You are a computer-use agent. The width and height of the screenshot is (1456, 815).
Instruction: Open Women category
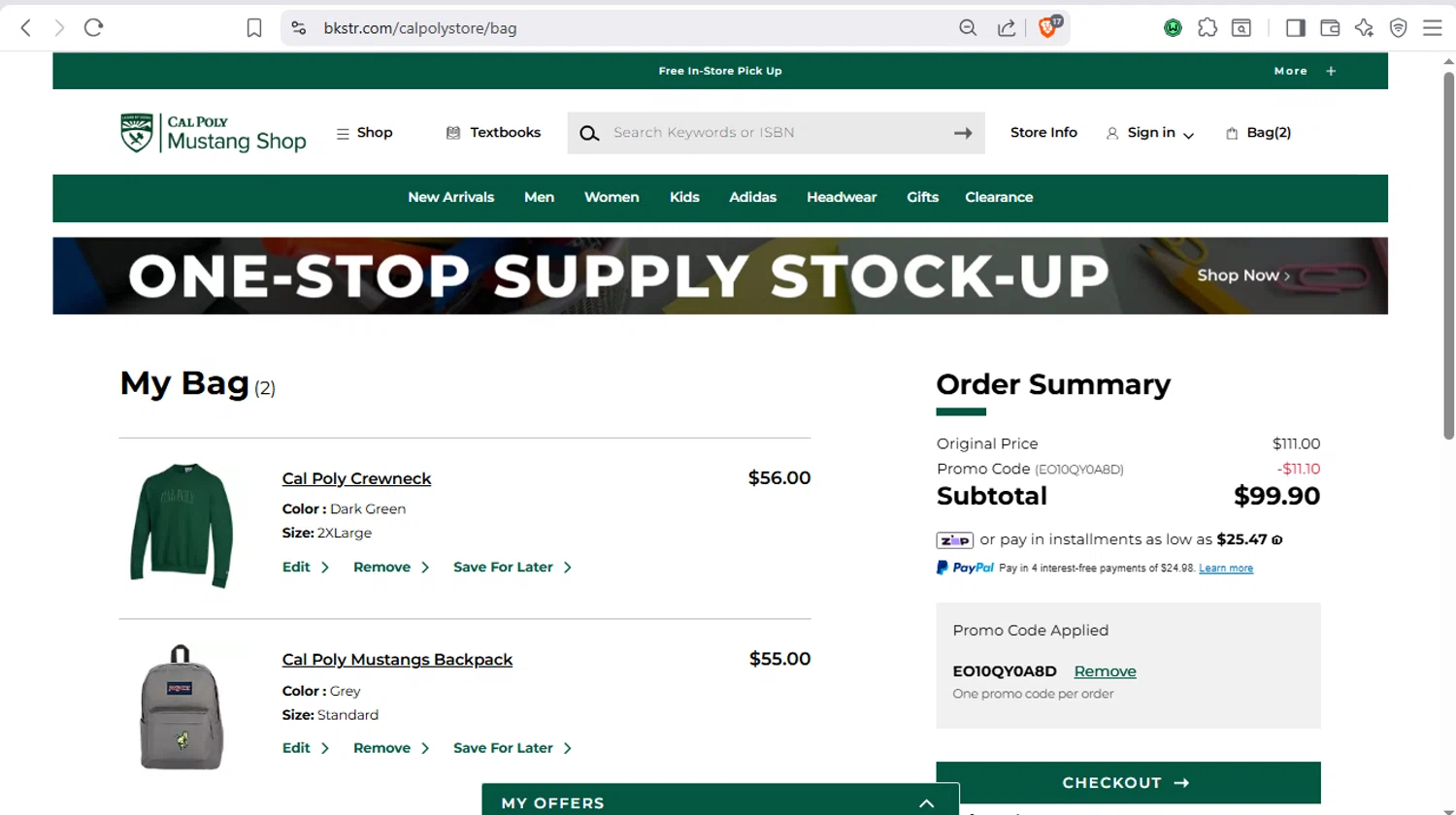click(612, 197)
